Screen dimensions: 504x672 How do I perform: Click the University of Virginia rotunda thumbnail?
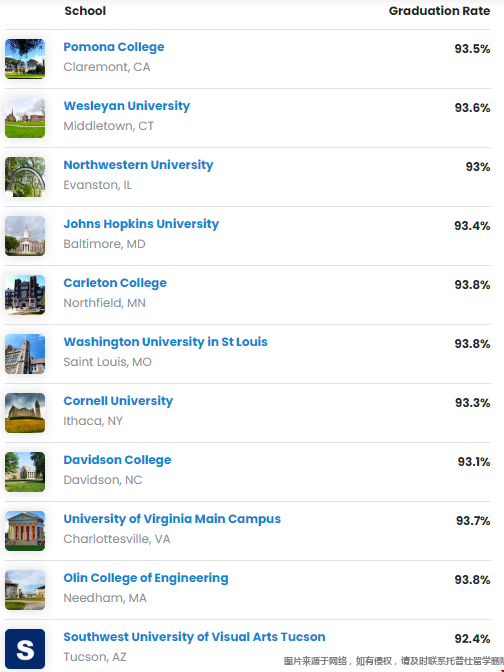tap(25, 531)
